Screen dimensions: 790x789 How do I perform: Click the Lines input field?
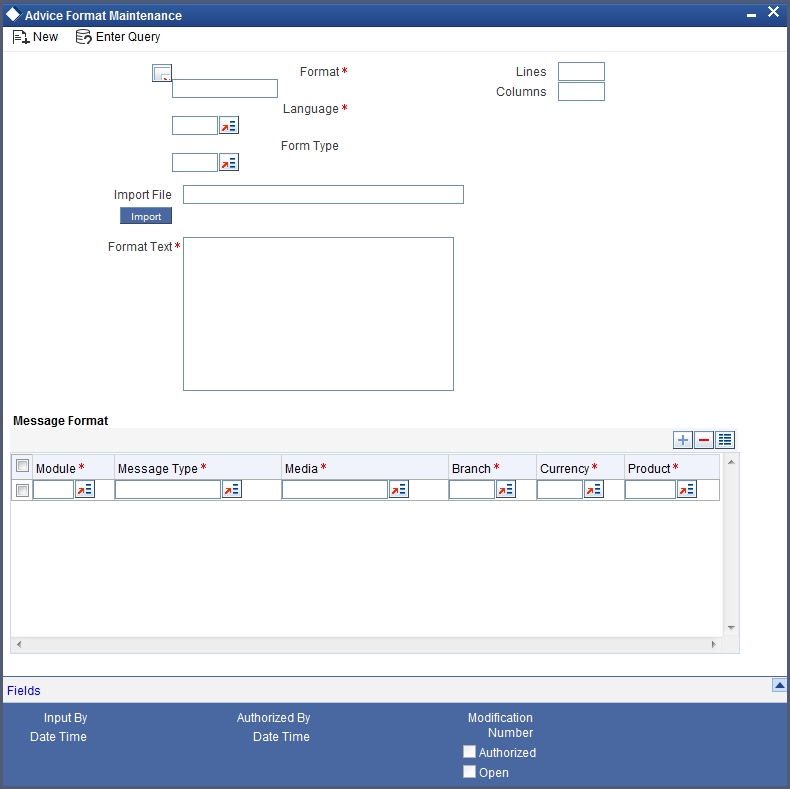point(581,72)
